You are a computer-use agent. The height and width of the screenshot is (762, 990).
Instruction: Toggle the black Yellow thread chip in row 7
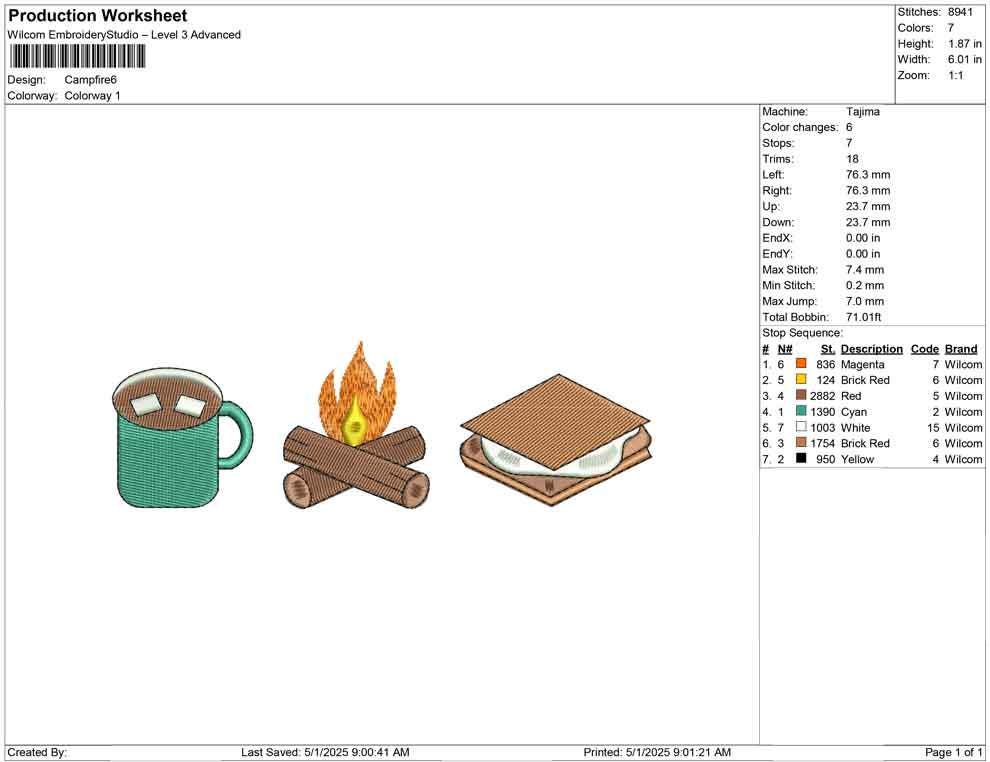[800, 459]
